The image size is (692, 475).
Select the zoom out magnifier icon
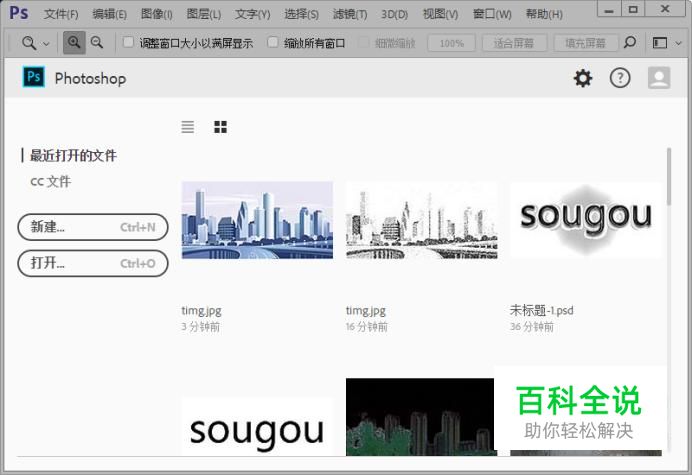pyautogui.click(x=97, y=43)
